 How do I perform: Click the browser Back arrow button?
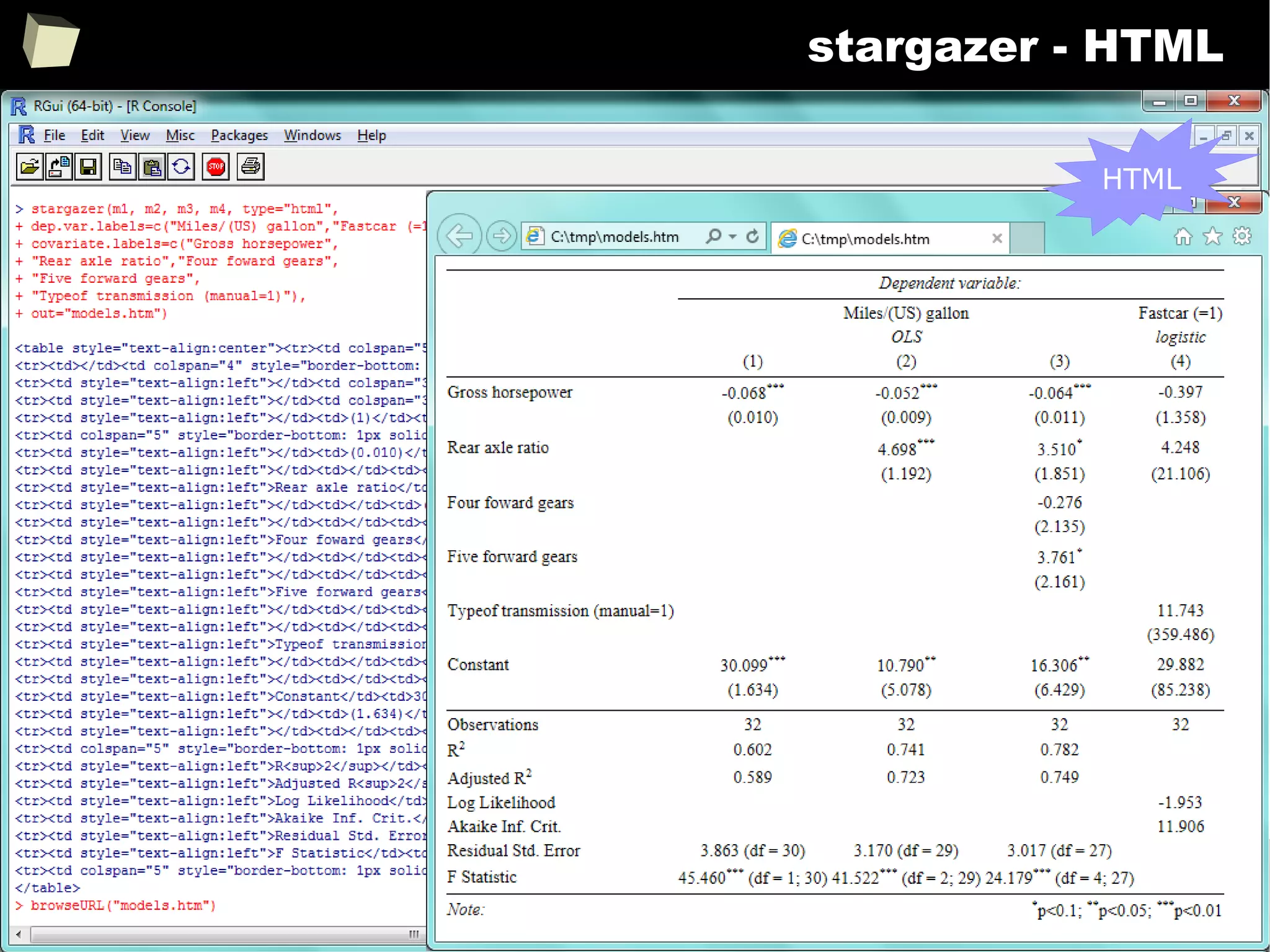click(x=459, y=236)
